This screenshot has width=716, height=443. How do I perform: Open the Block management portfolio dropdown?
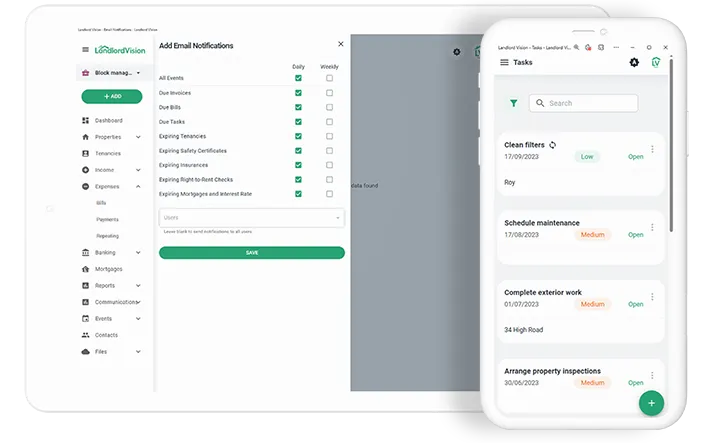[x=112, y=73]
